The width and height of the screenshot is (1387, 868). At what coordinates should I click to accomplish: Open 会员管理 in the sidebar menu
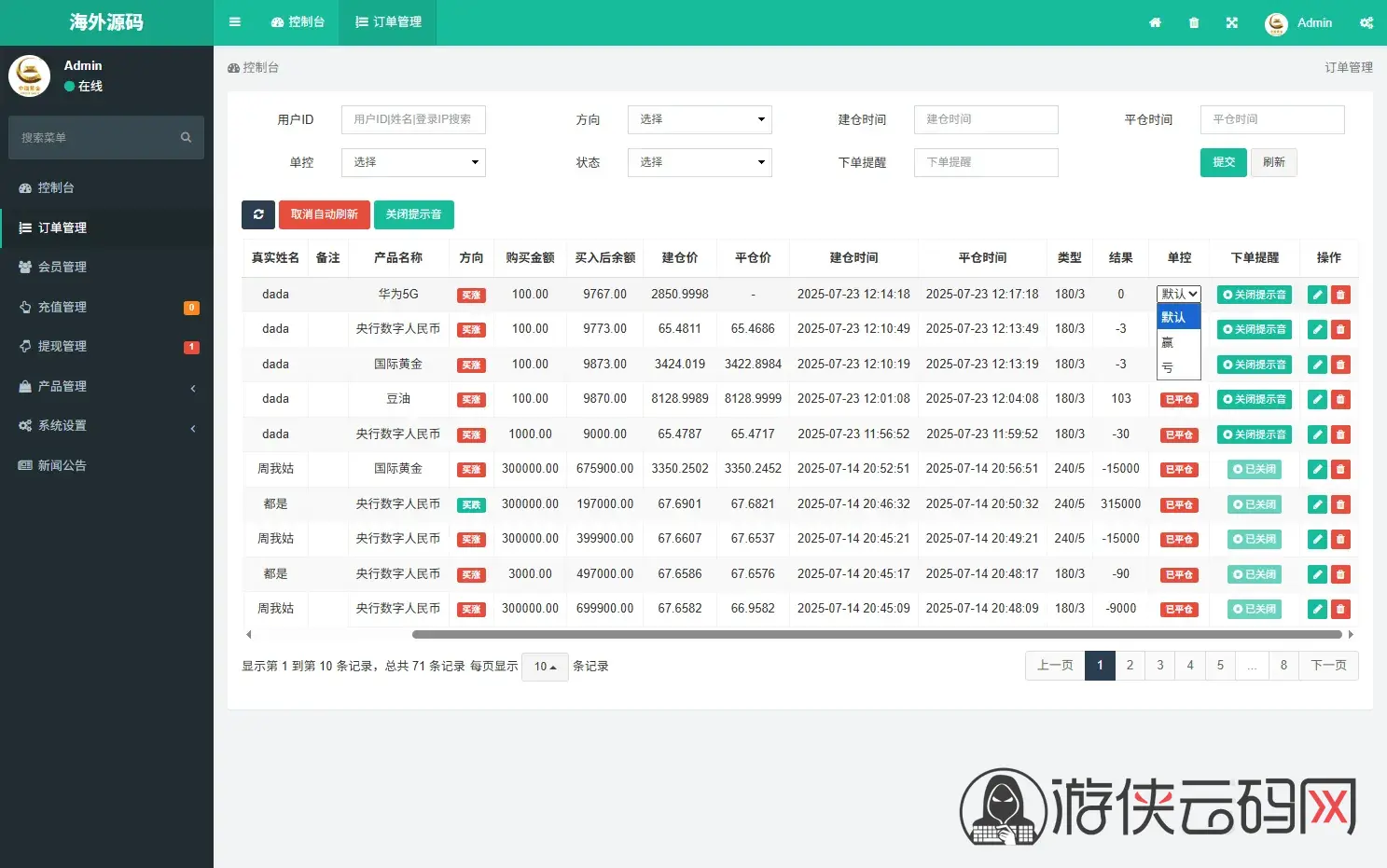coord(106,267)
